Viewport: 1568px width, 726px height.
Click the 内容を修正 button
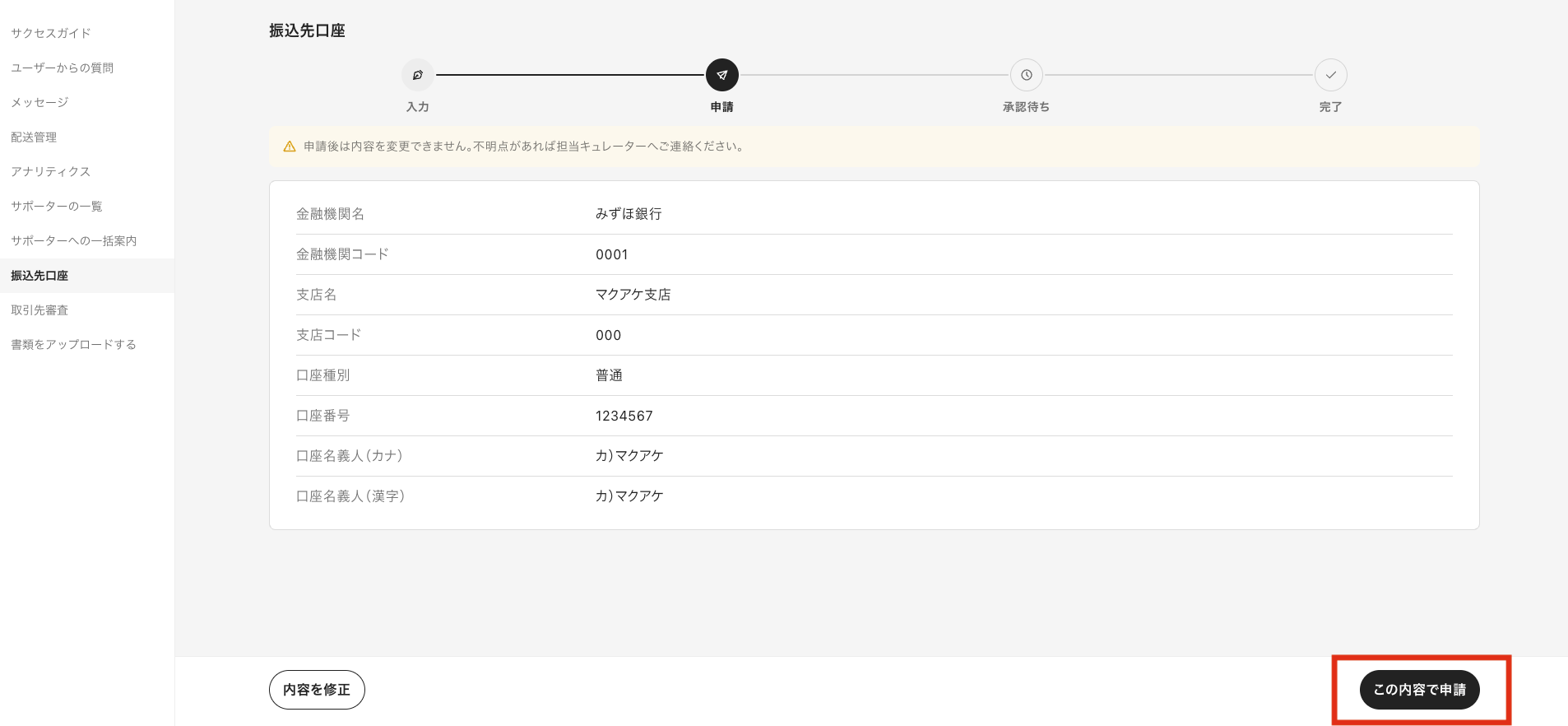317,690
